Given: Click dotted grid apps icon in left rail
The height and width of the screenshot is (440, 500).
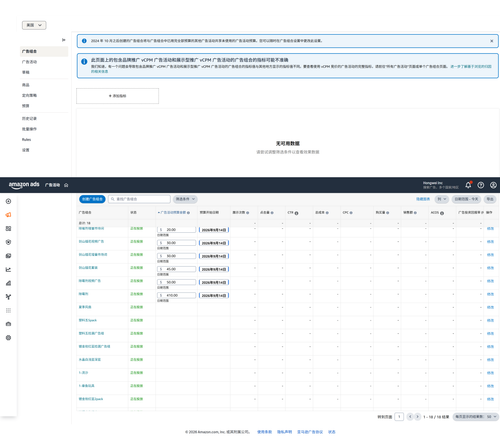Looking at the screenshot, I should [x=8, y=310].
